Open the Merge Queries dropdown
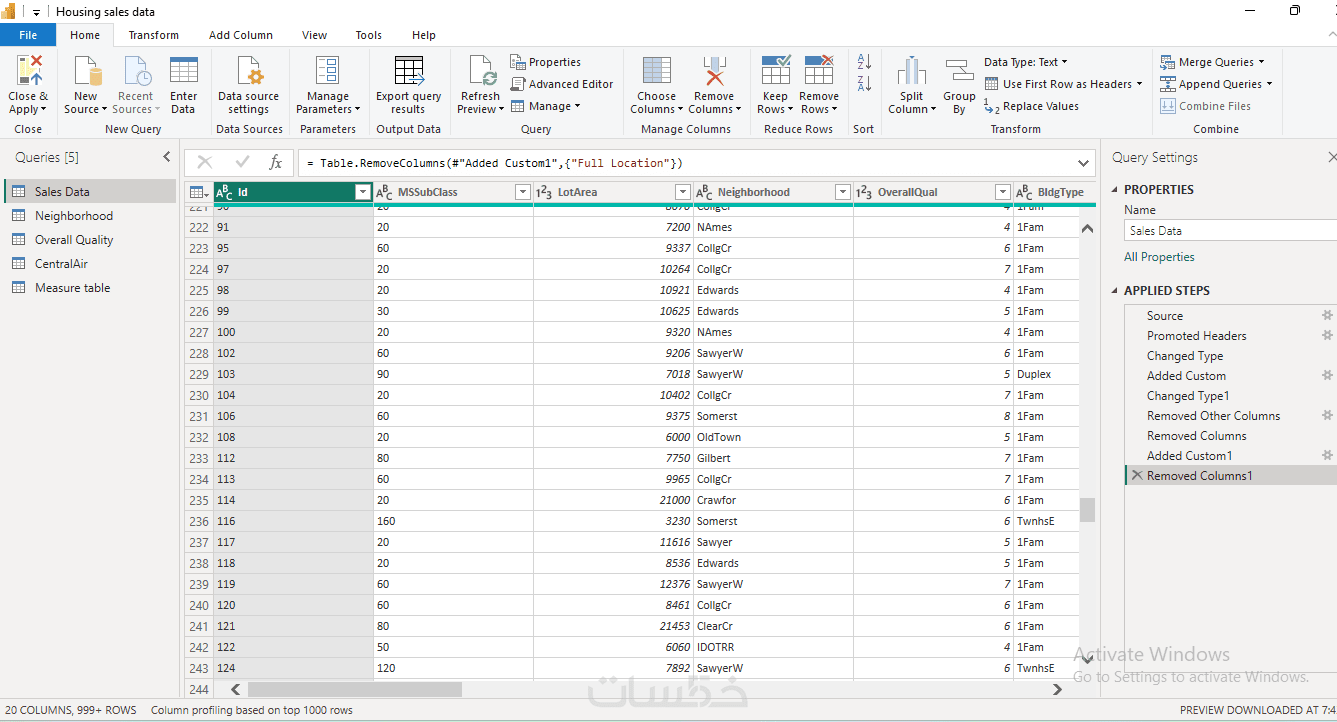This screenshot has width=1337, height=722. 1212,62
